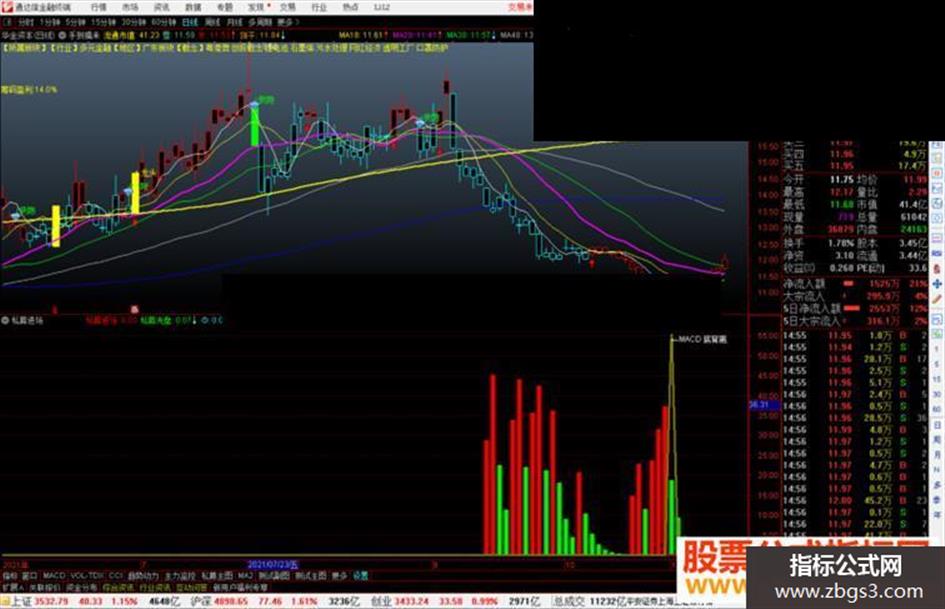The height and width of the screenshot is (609, 945).
Task: Open the 多周期 view
Action: (x=260, y=22)
